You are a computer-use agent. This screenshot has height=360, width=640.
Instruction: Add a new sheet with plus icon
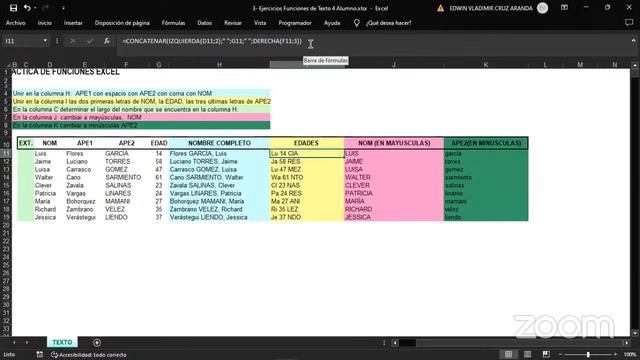pos(97,342)
